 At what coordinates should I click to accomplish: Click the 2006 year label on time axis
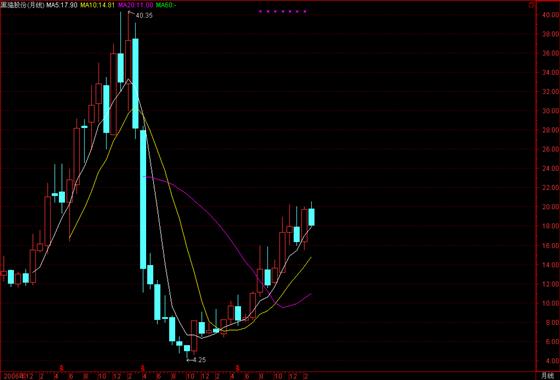pyautogui.click(x=11, y=376)
